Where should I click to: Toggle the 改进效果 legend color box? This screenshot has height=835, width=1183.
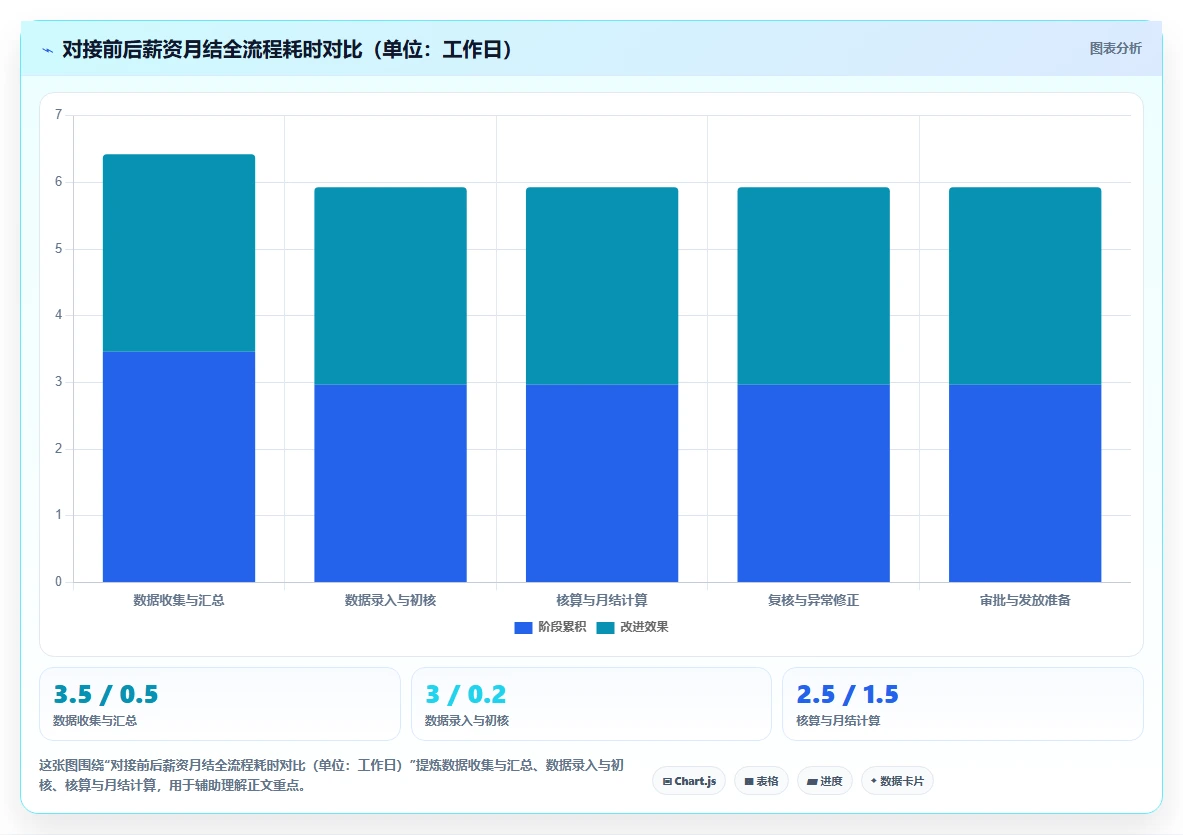(x=605, y=628)
